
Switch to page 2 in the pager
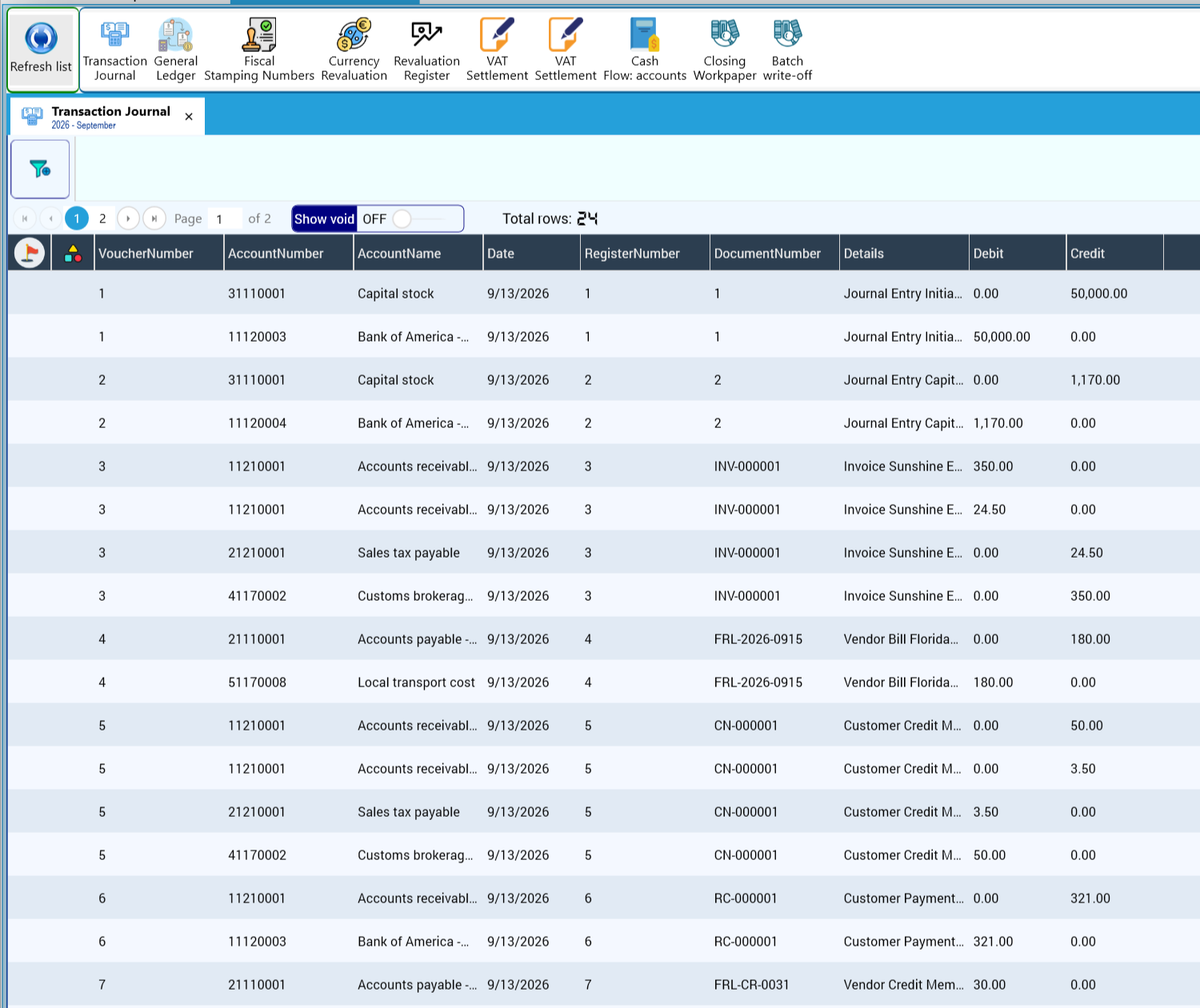(x=102, y=218)
